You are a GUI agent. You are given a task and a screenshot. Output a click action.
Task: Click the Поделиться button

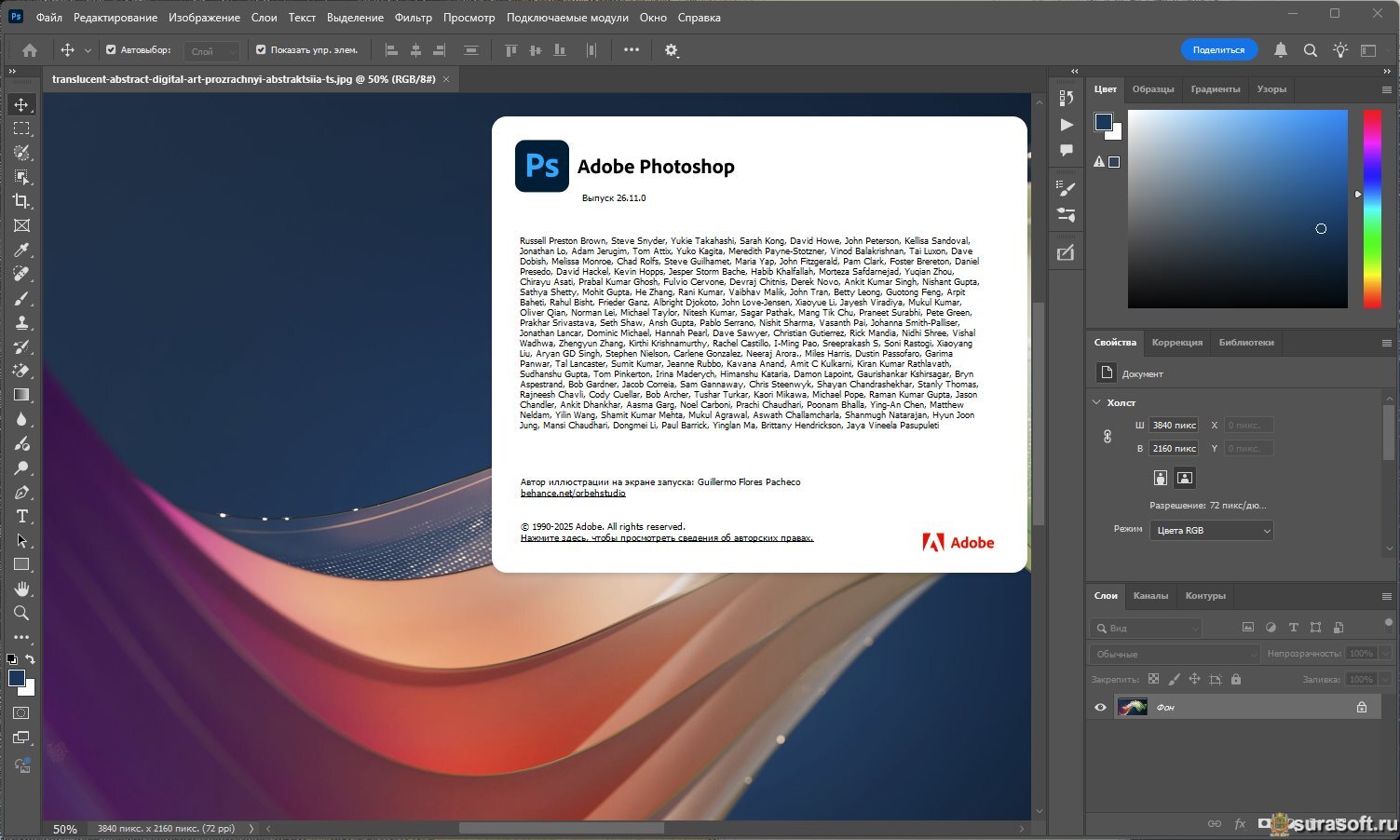click(x=1218, y=50)
